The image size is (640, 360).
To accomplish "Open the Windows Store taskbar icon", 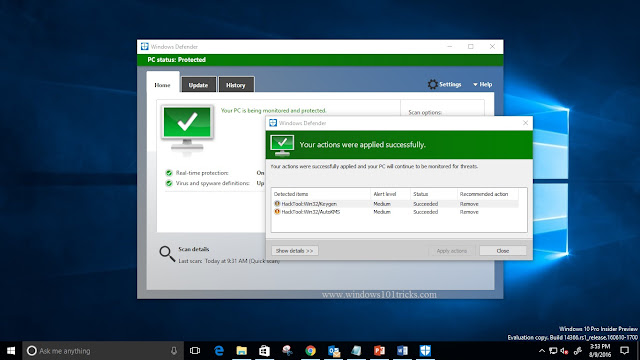I will (264, 351).
